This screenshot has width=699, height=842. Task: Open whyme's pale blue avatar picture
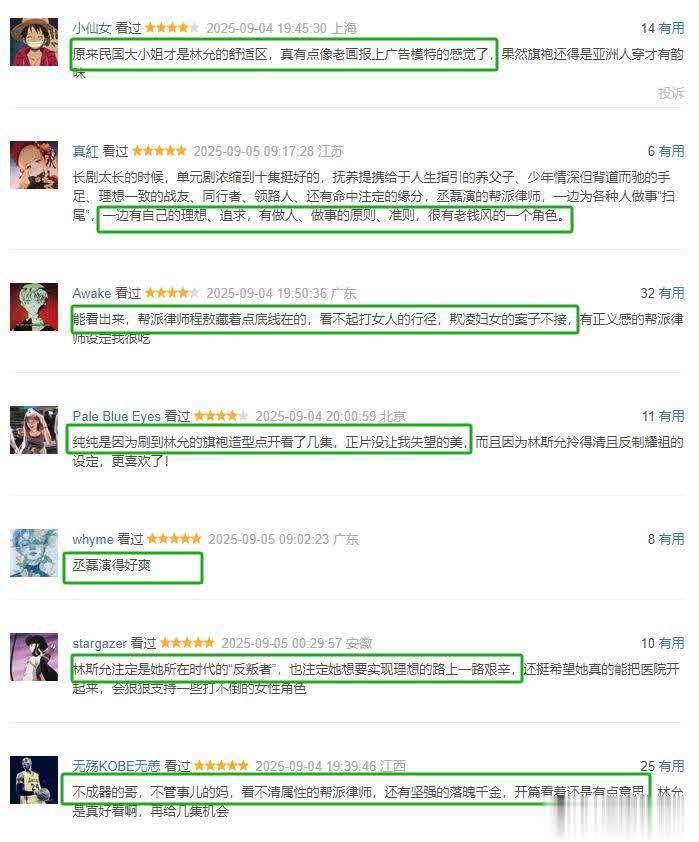point(34,553)
